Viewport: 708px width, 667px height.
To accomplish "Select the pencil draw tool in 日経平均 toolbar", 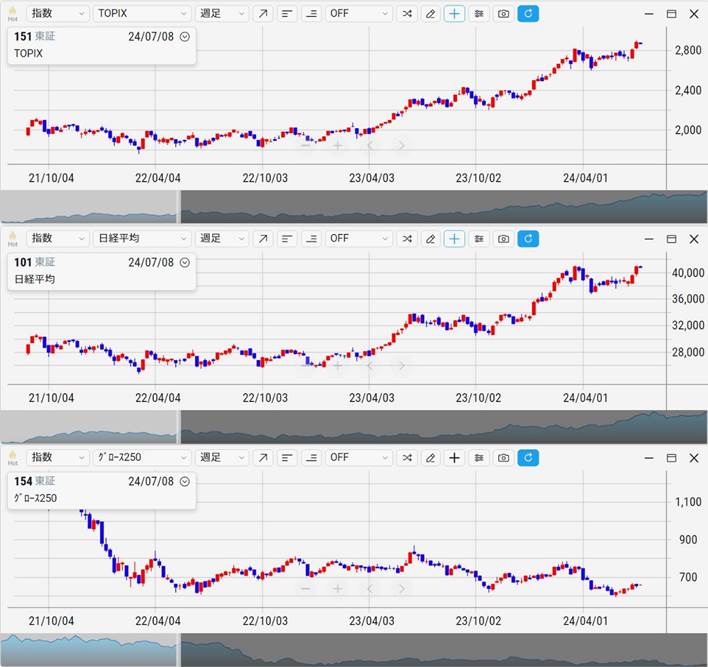I will click(x=430, y=238).
